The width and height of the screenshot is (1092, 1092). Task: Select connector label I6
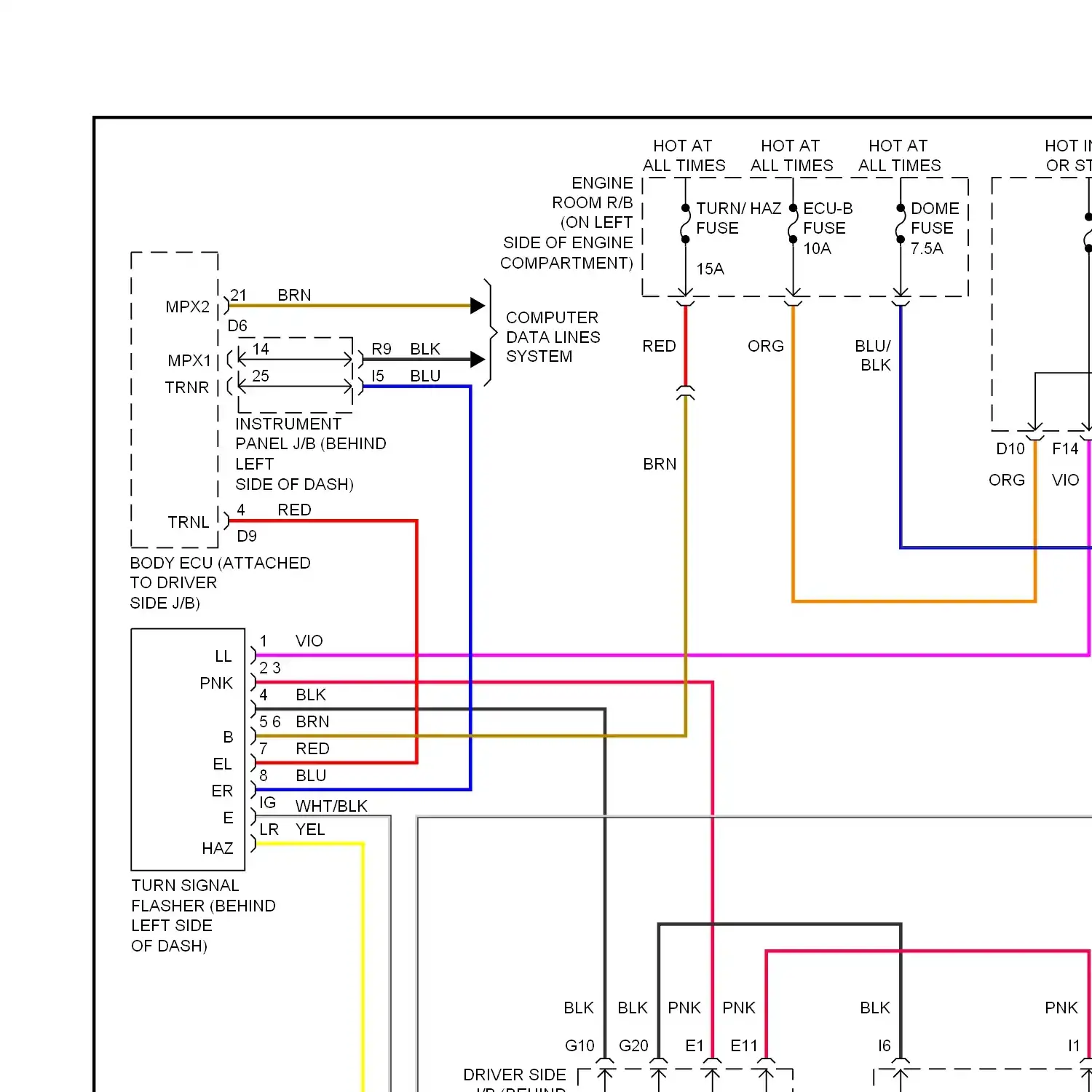[884, 1045]
